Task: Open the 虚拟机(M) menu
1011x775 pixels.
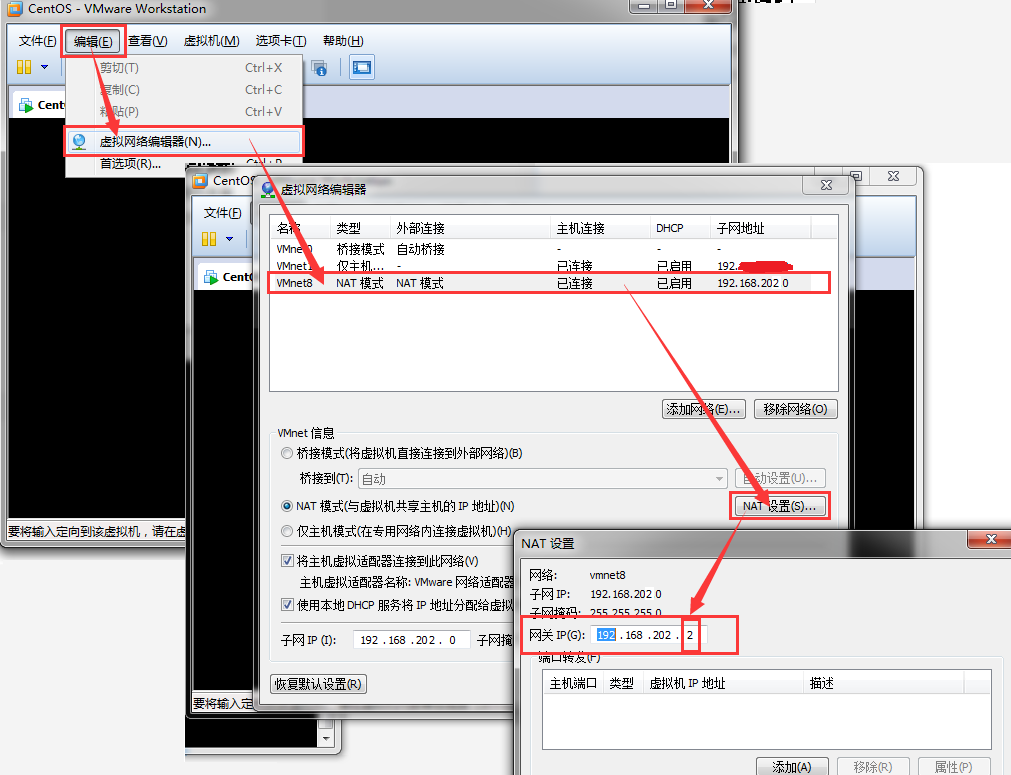Action: tap(211, 41)
